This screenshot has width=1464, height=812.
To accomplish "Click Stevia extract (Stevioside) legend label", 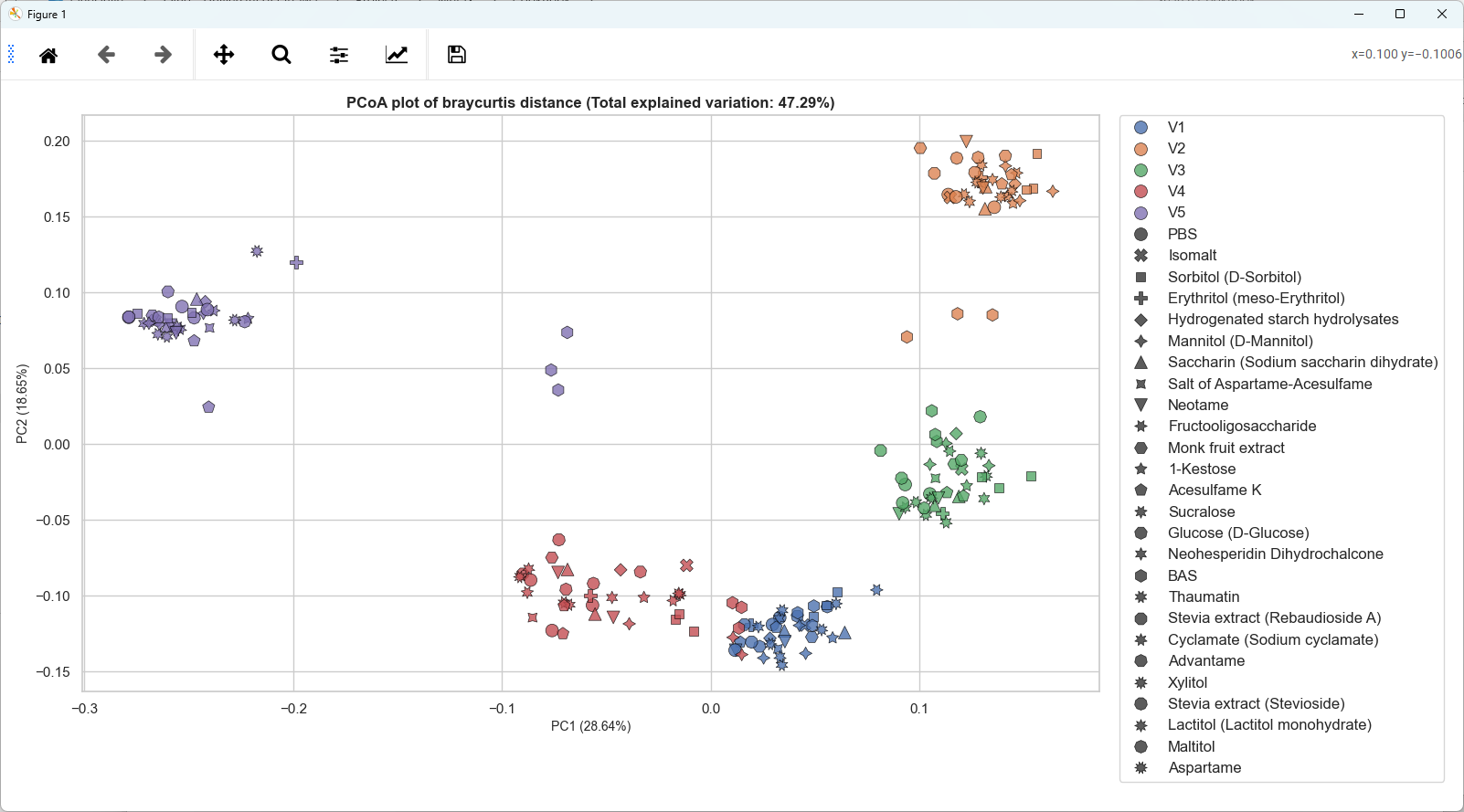I will (x=1256, y=703).
